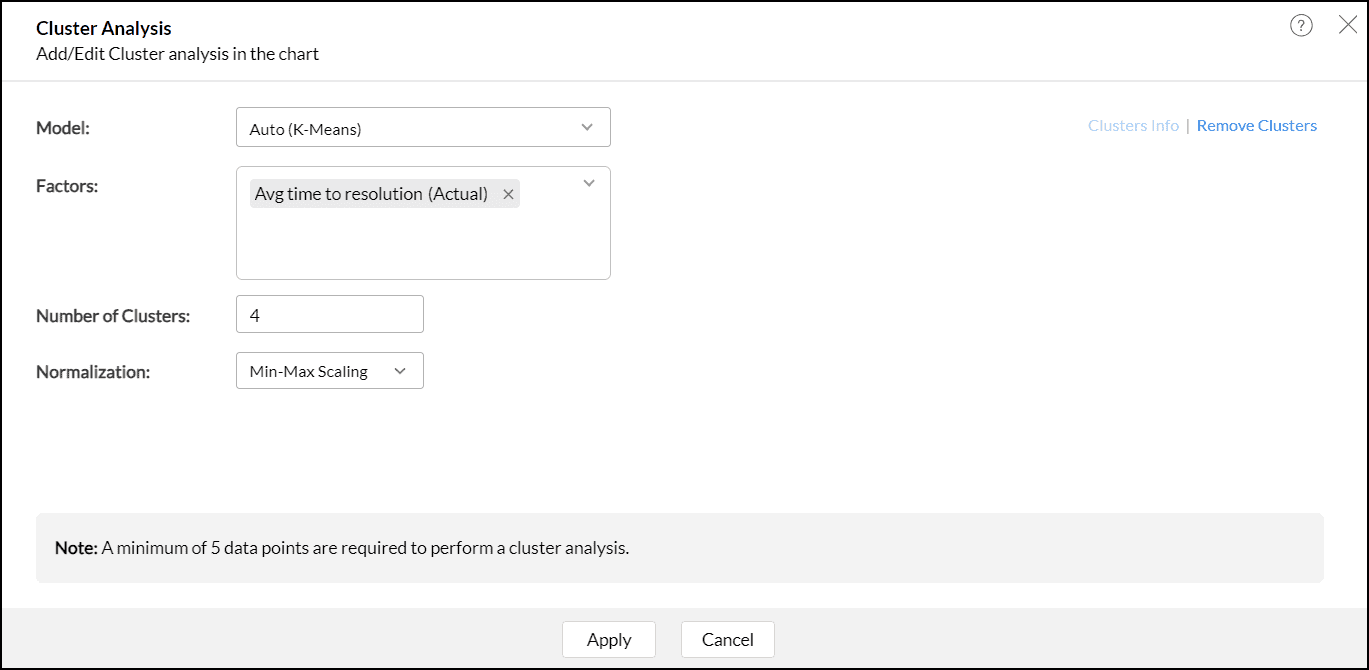Remove the Avg time to resolution factor tag
Image resolution: width=1369 pixels, height=670 pixels.
pos(509,195)
